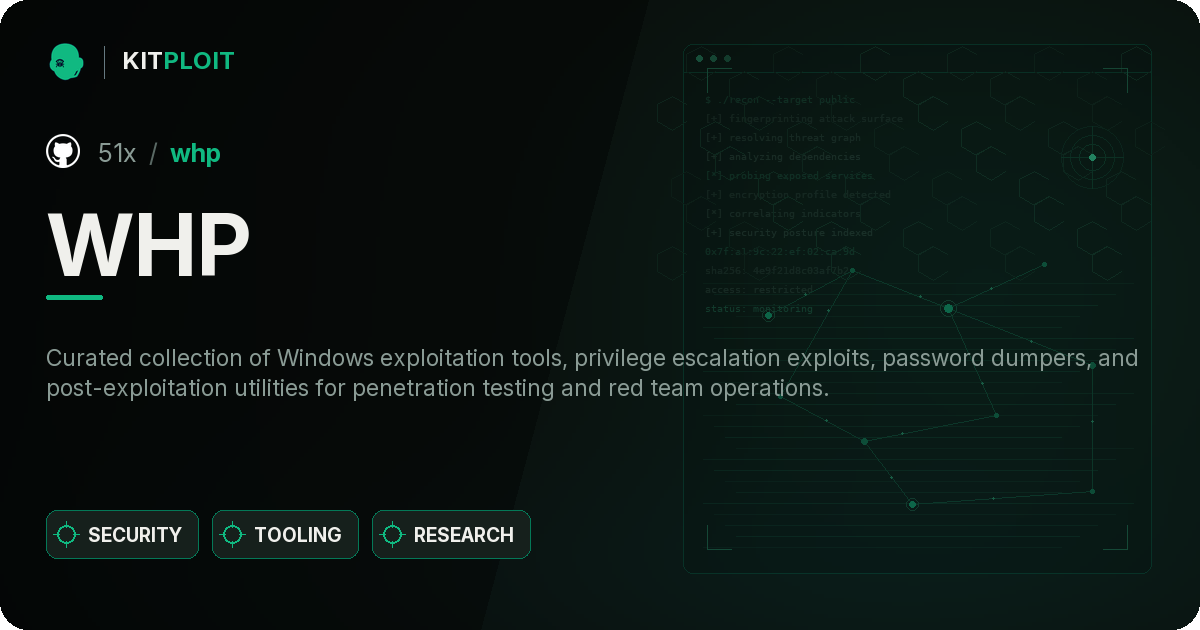Screen dimensions: 1200x630
Task: Click terminal line 'security posture indexed'
Action: (x=789, y=233)
